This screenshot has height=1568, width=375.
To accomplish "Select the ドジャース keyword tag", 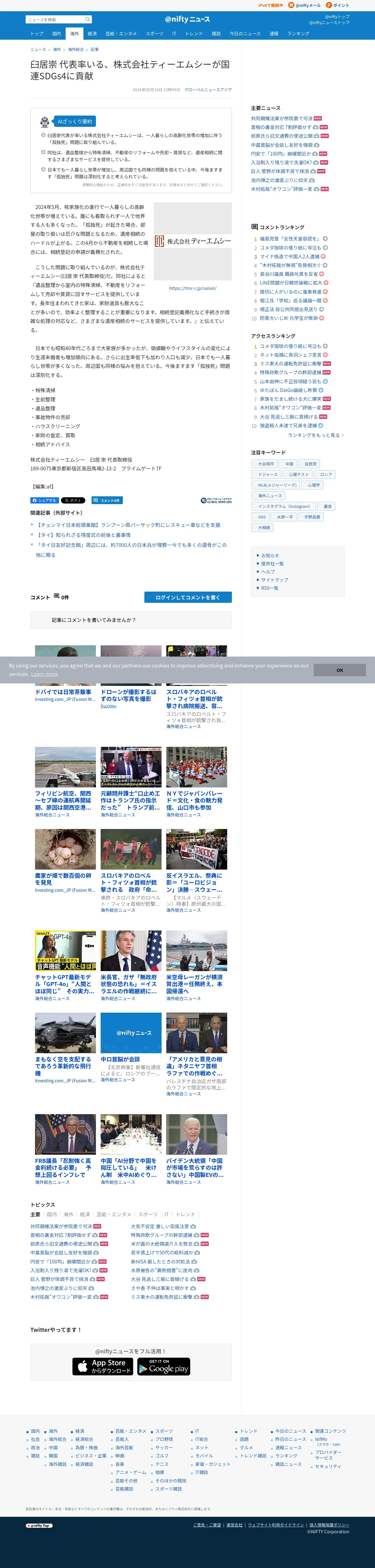I will [x=265, y=474].
